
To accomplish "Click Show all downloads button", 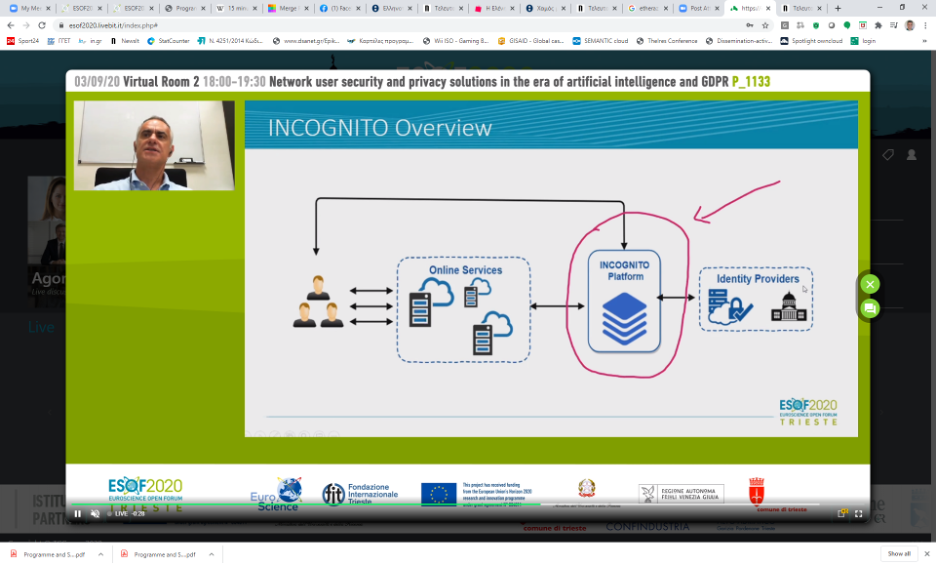I will coord(899,554).
